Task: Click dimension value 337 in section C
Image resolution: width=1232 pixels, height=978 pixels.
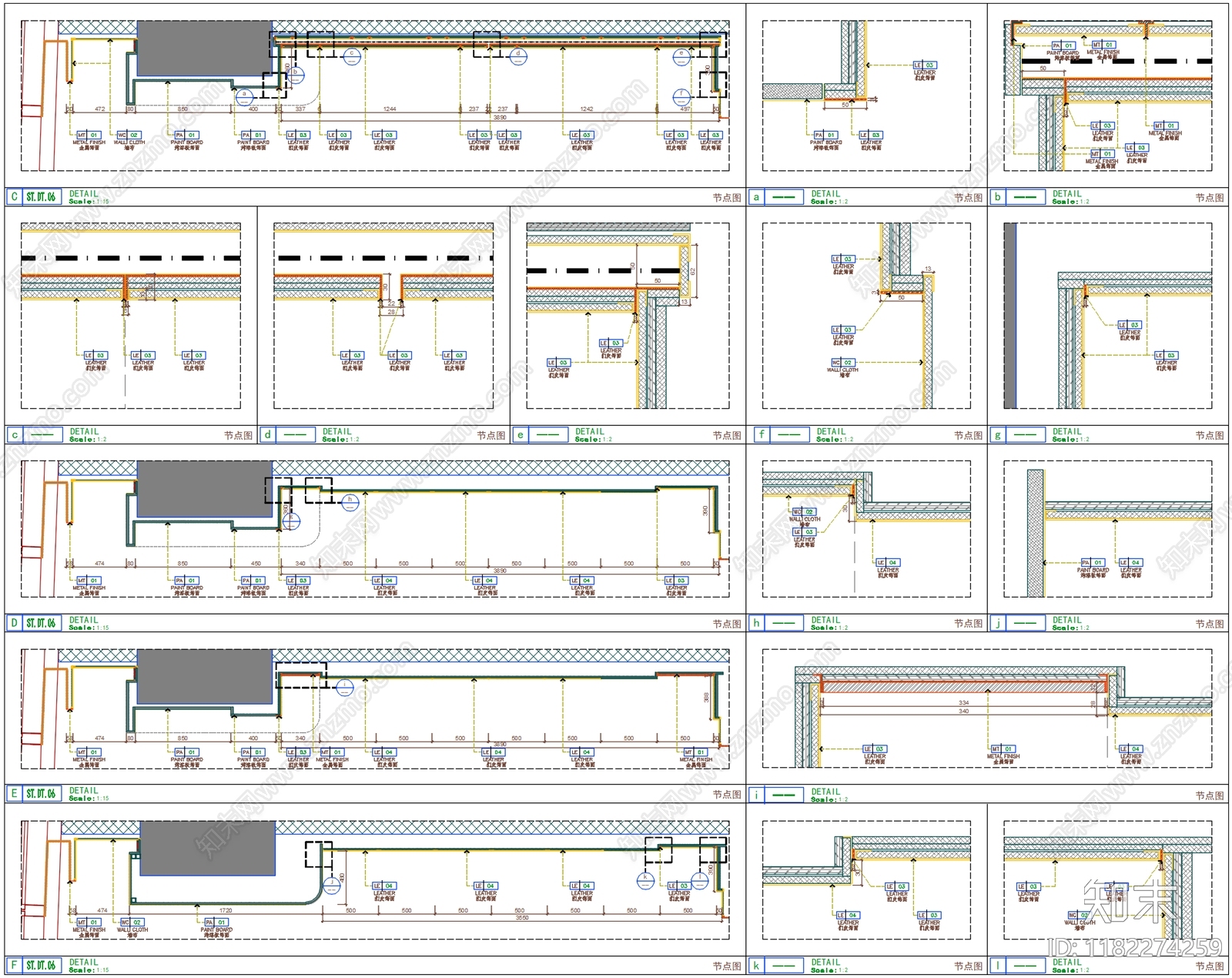Action: coord(300,109)
